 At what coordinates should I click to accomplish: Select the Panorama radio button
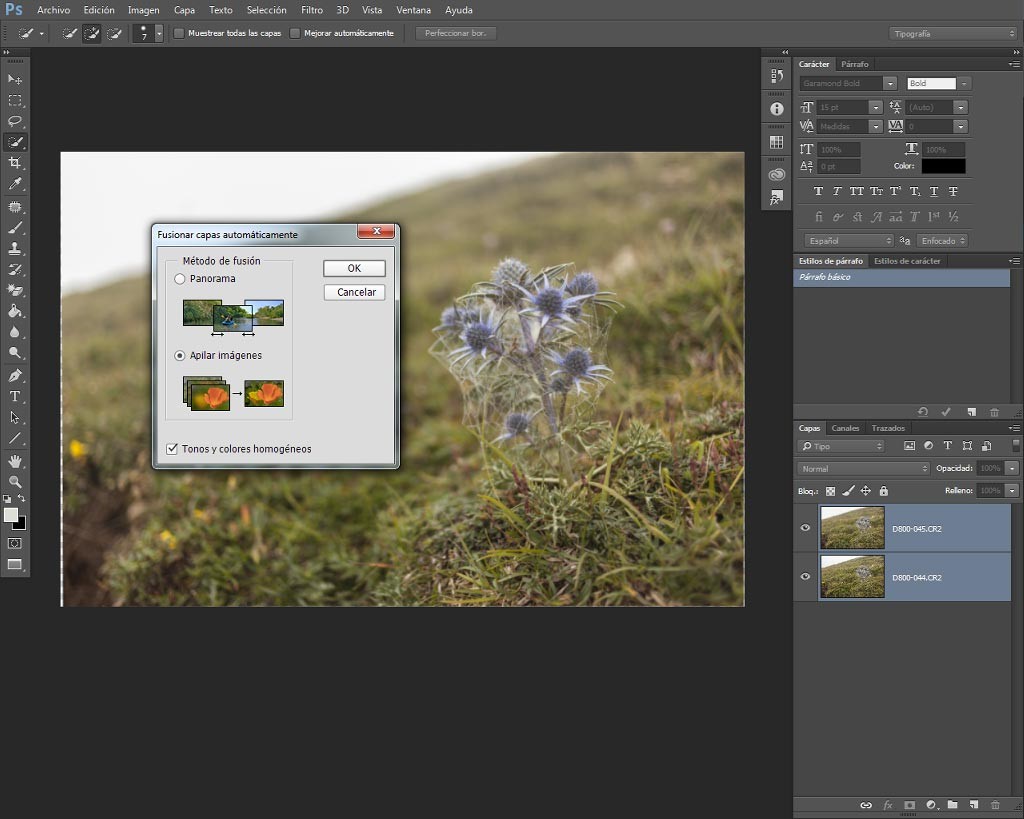coord(180,279)
